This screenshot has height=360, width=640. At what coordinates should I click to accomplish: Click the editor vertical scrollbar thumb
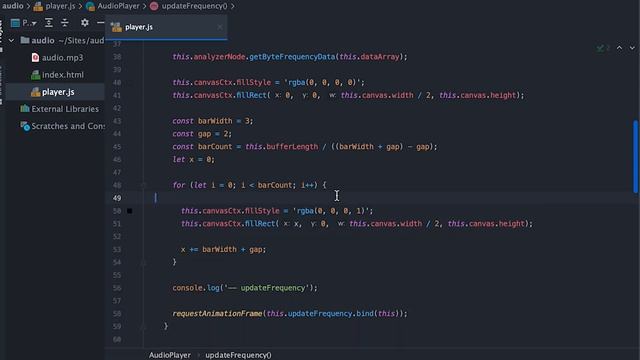pos(636,156)
